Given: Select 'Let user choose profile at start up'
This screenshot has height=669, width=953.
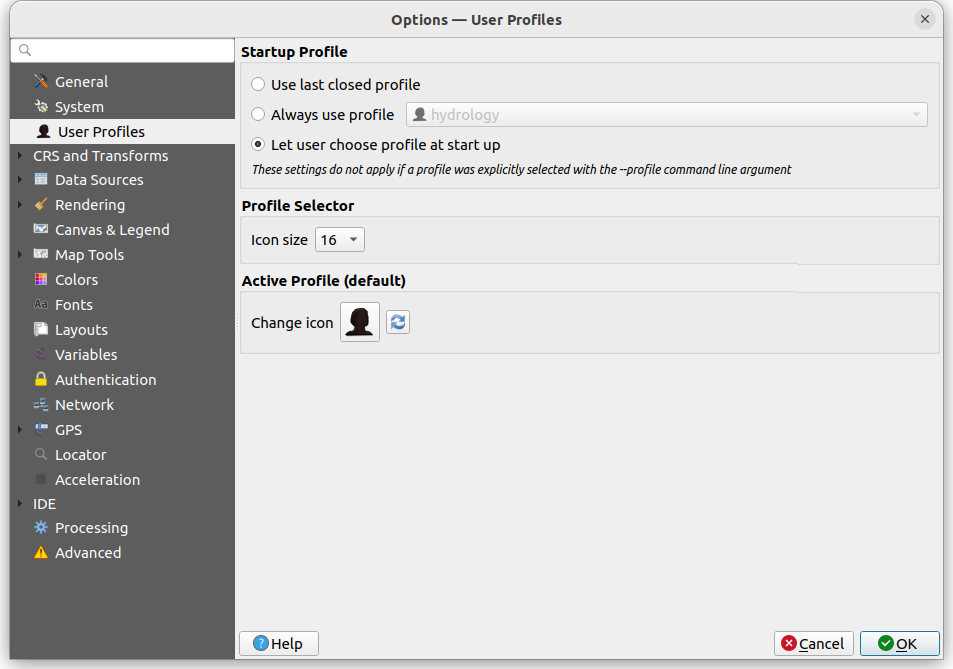Looking at the screenshot, I should pyautogui.click(x=259, y=145).
